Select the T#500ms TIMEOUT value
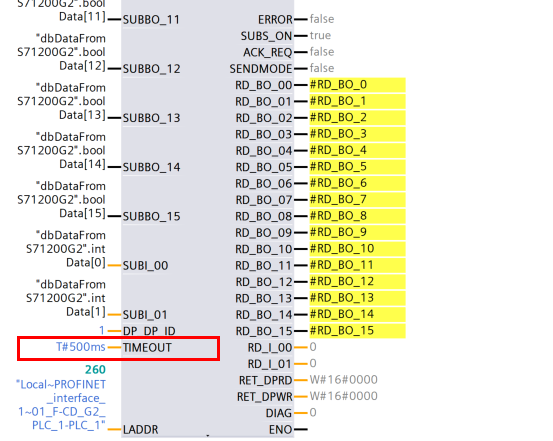Screen dimensions: 553x441 [x=81, y=347]
